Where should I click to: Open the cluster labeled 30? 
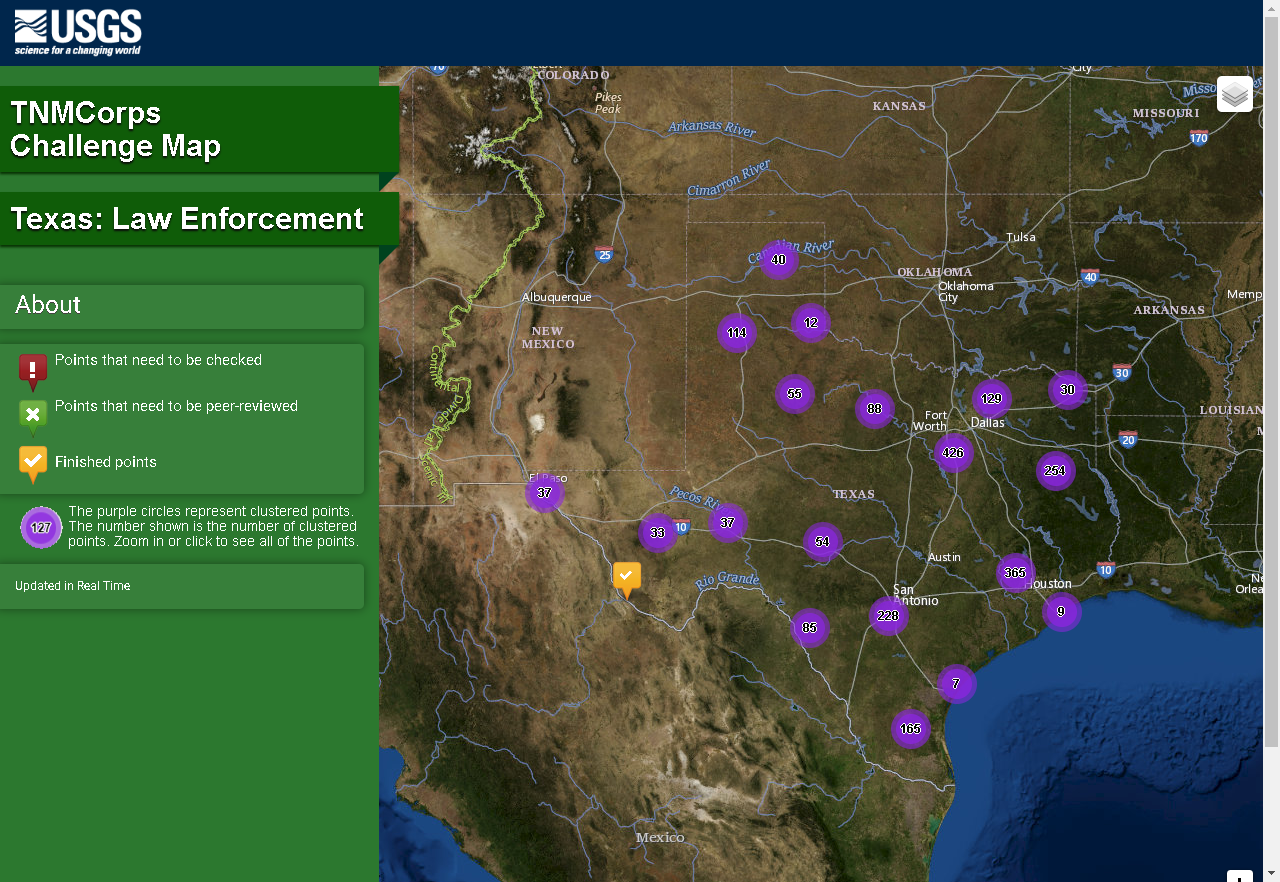(x=1068, y=390)
